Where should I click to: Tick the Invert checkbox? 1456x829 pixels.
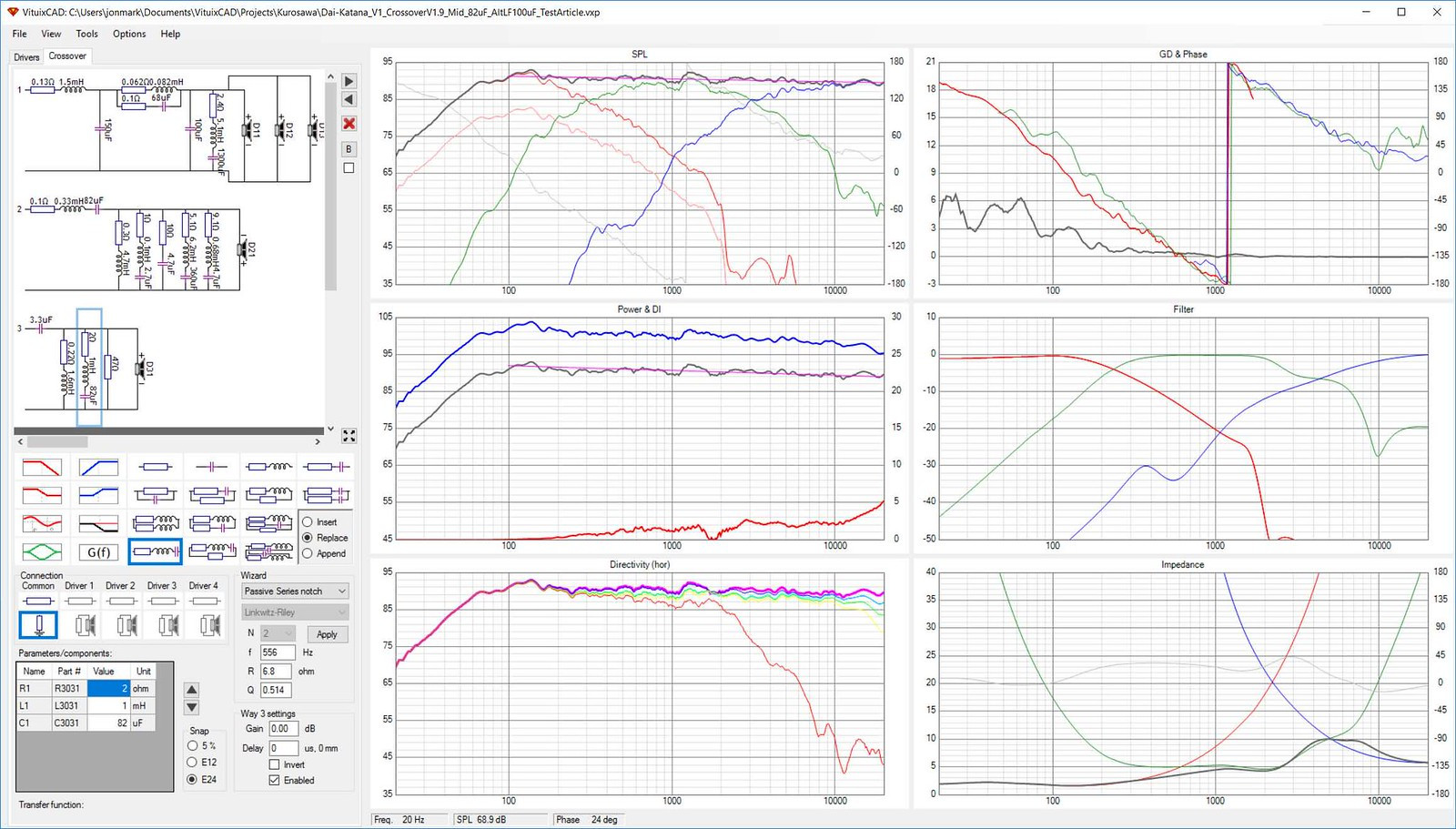pos(274,764)
